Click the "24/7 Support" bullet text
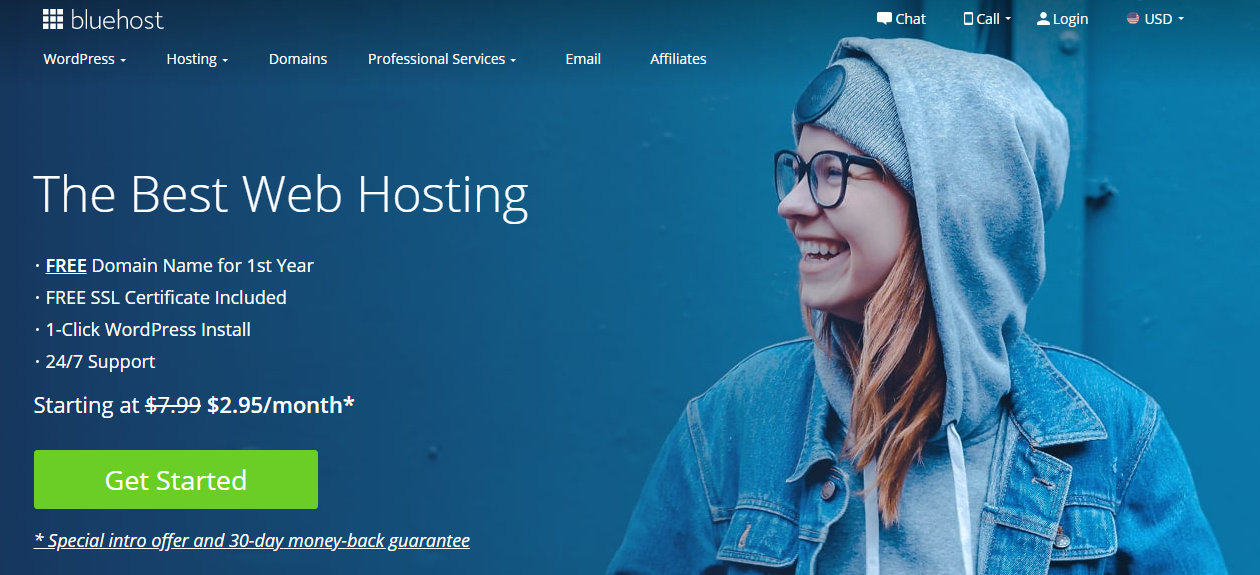1260x575 pixels. tap(100, 362)
